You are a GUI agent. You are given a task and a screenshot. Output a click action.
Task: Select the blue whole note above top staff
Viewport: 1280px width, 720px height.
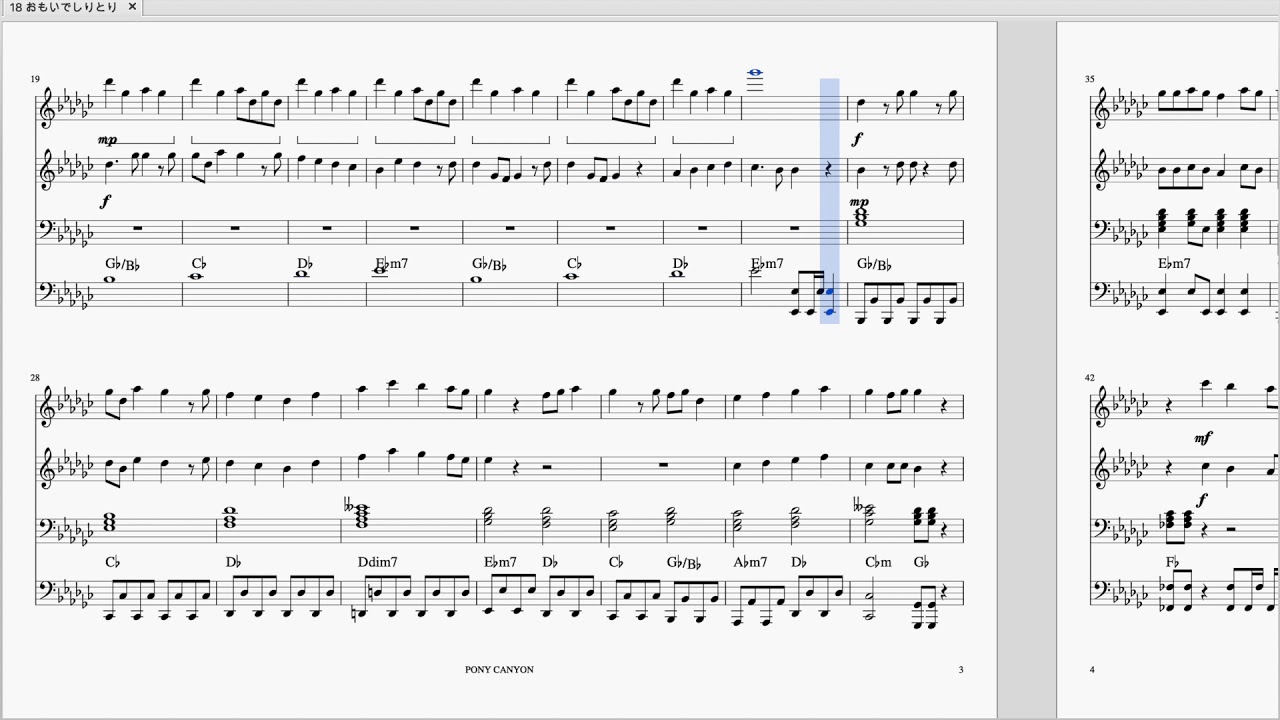tap(755, 73)
